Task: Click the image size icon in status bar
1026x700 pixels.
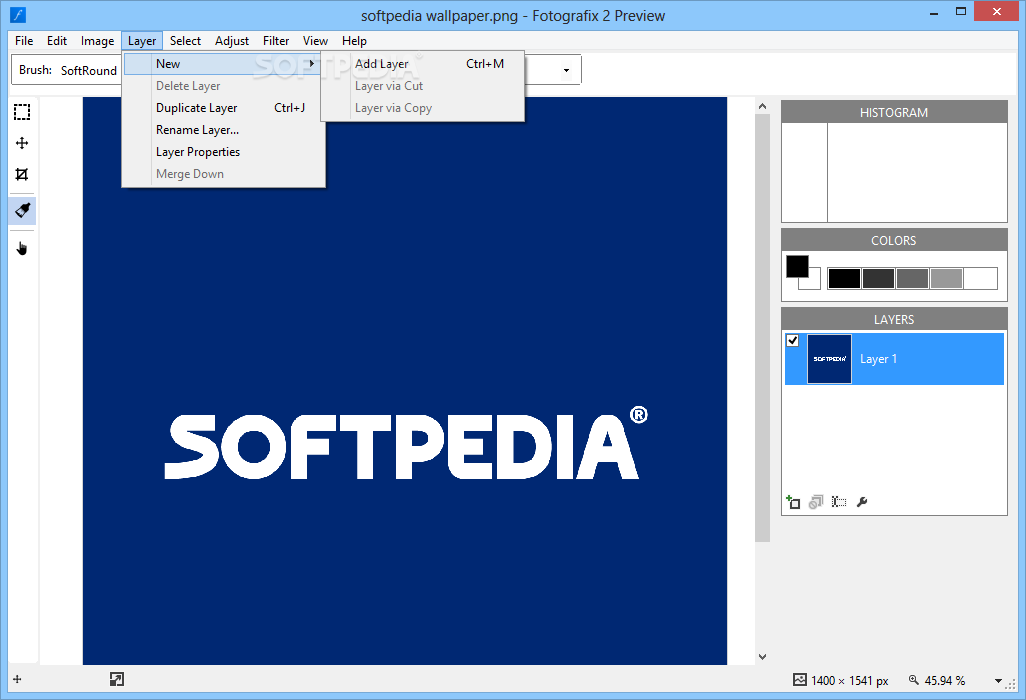Action: click(800, 680)
